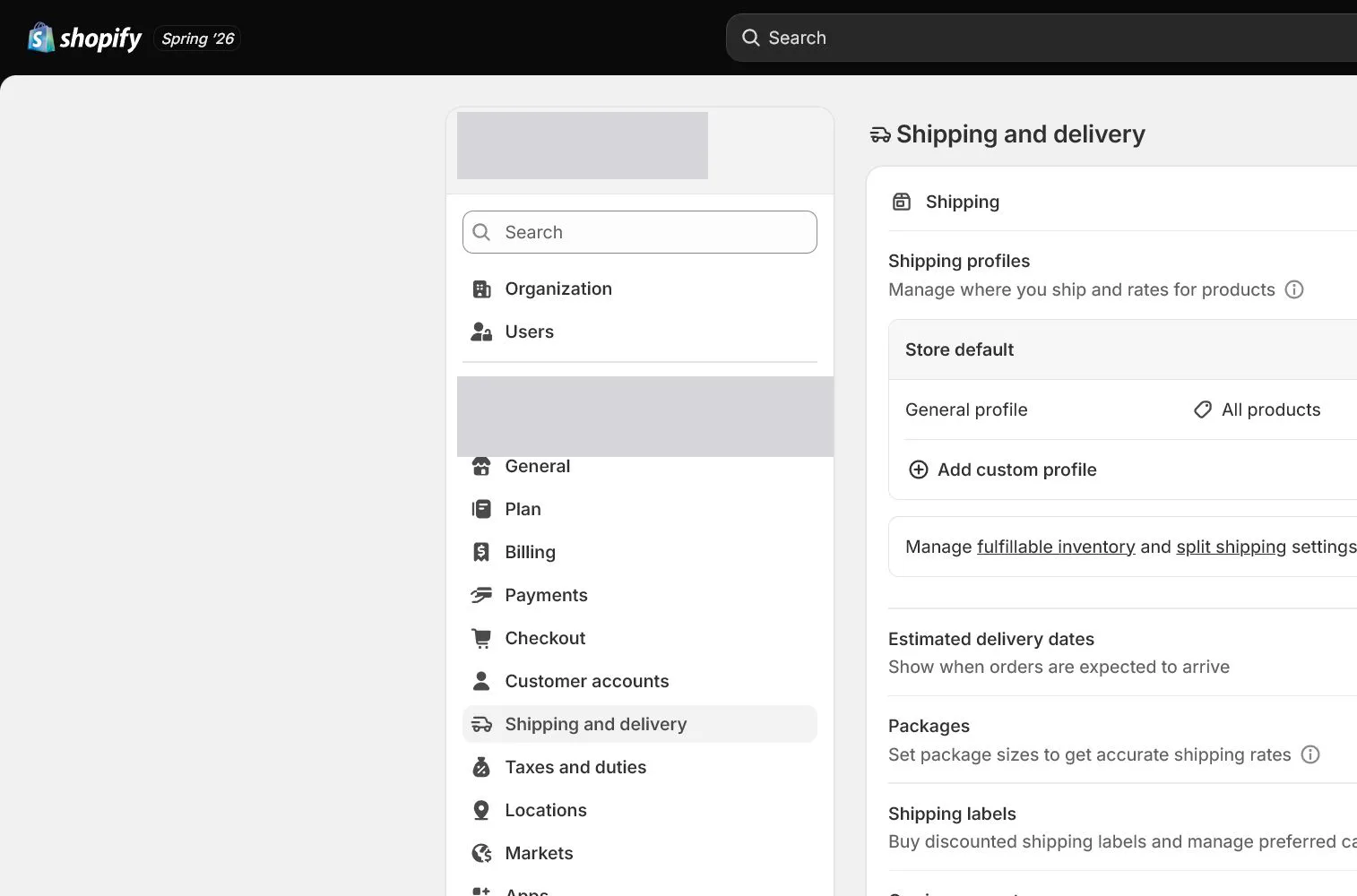
Task: Click the top global Search bar
Action: click(x=1041, y=38)
